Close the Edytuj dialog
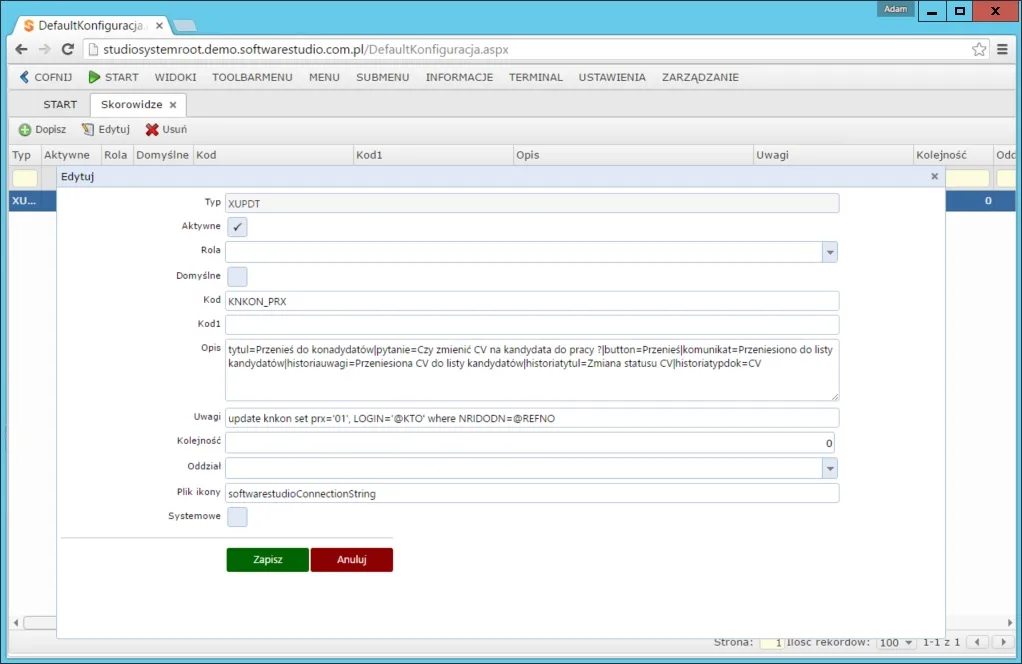This screenshot has width=1022, height=664. 935,177
